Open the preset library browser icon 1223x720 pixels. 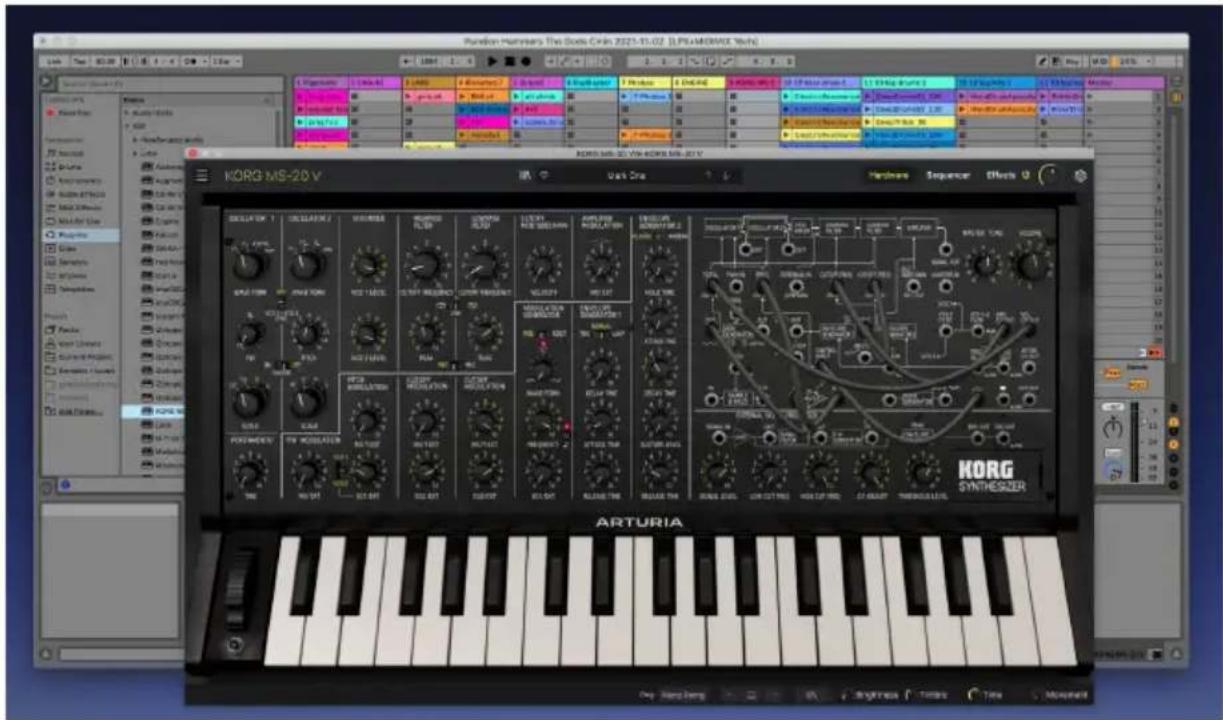click(524, 176)
